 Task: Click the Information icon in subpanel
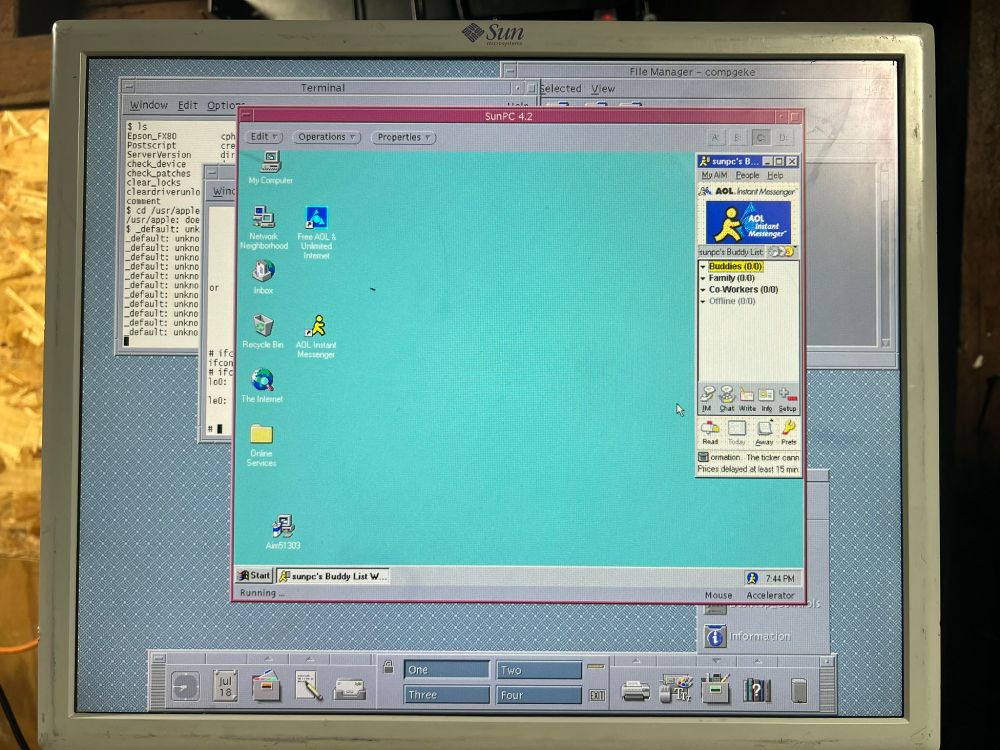(x=715, y=636)
